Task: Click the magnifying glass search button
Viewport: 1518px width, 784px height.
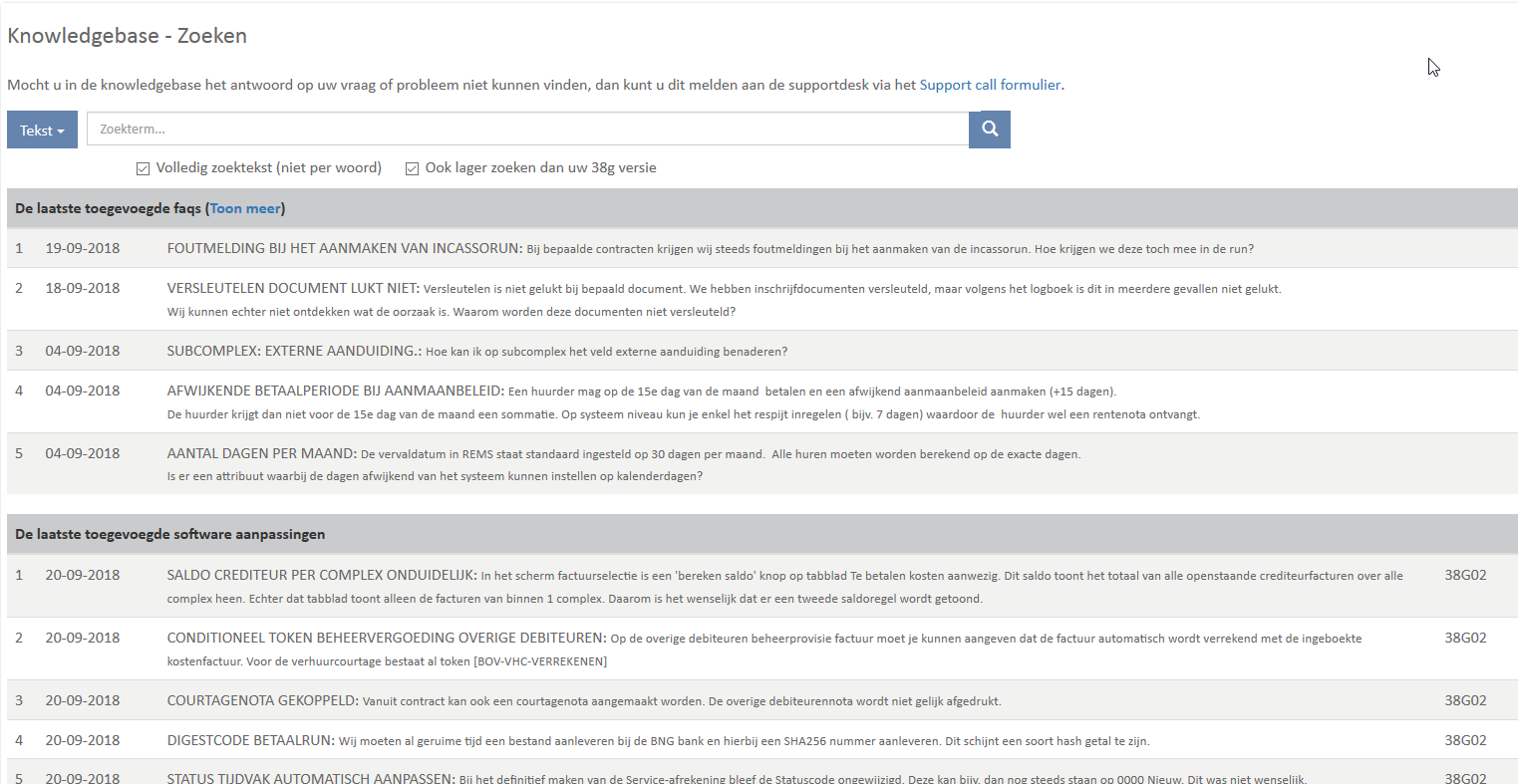Action: tap(990, 130)
